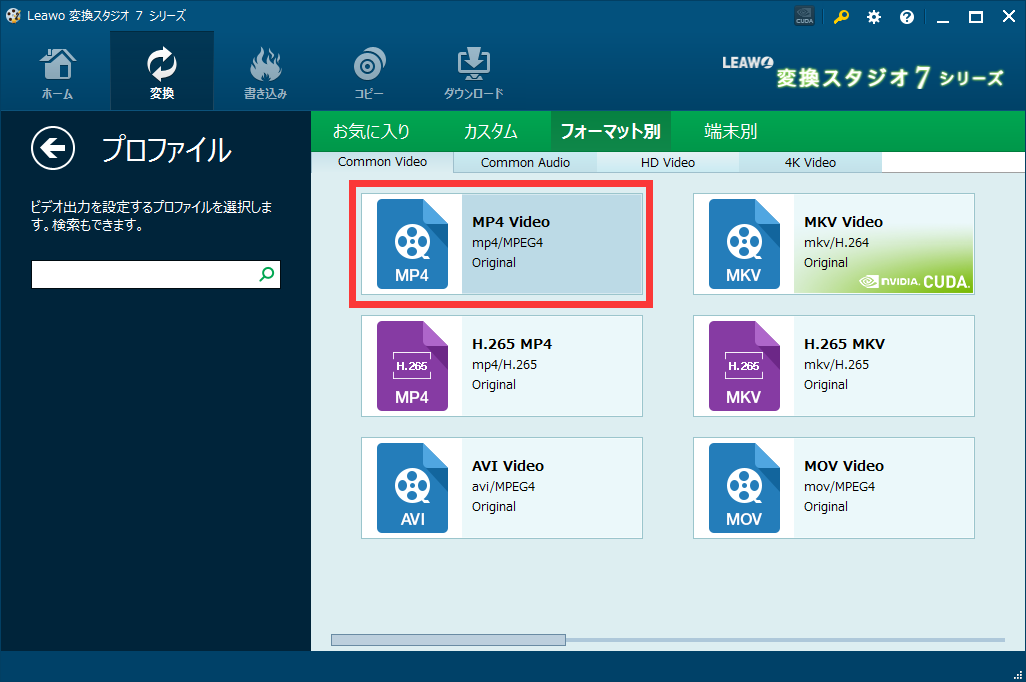Viewport: 1026px width, 682px height.
Task: Open the 端末別 device tab
Action: pyautogui.click(x=730, y=132)
